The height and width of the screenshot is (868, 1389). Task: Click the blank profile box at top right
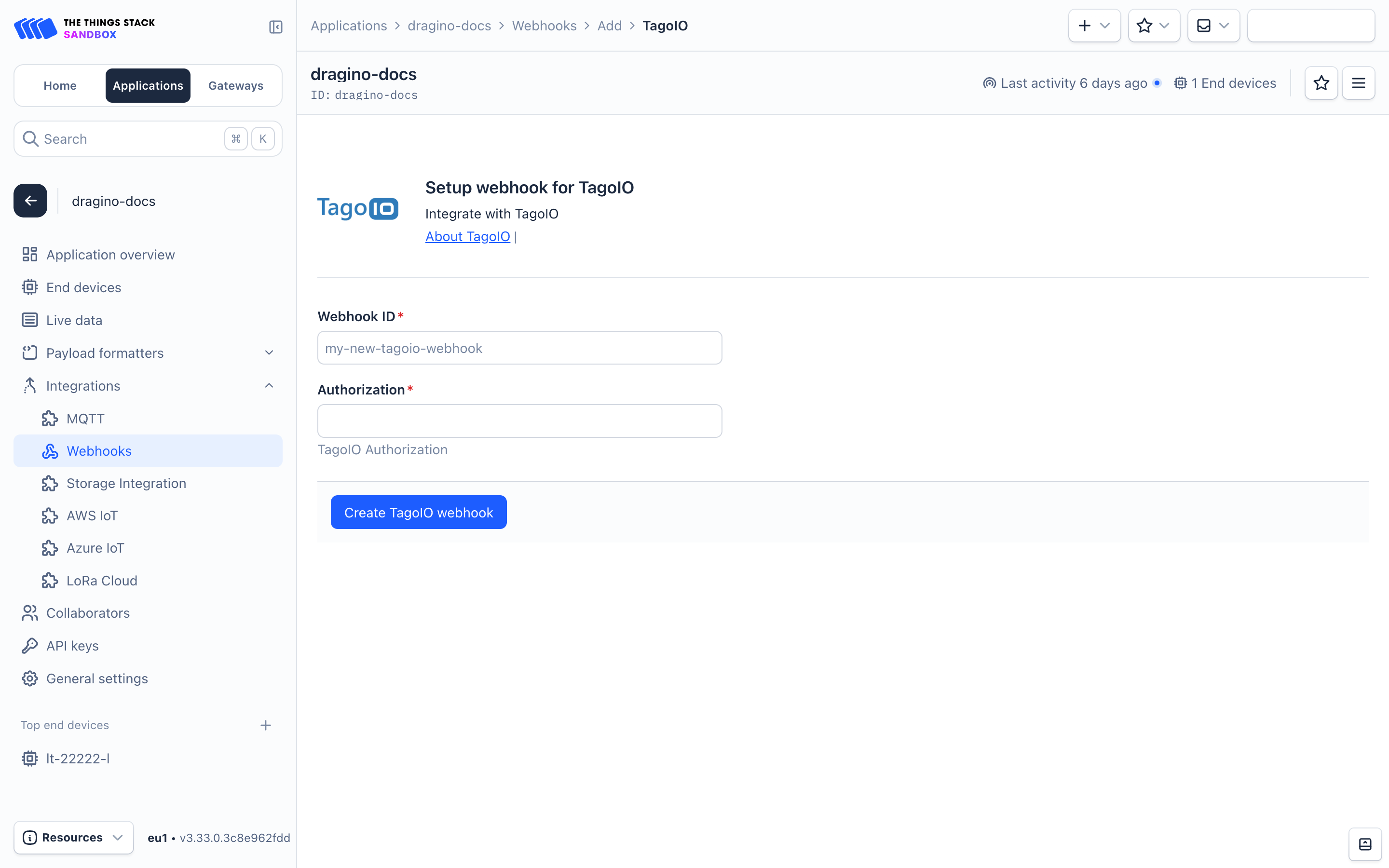pyautogui.click(x=1311, y=26)
